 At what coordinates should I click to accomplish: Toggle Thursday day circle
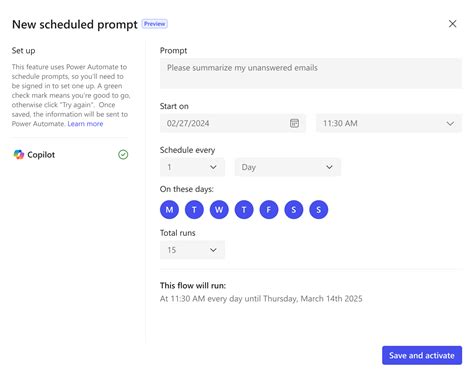pyautogui.click(x=244, y=210)
